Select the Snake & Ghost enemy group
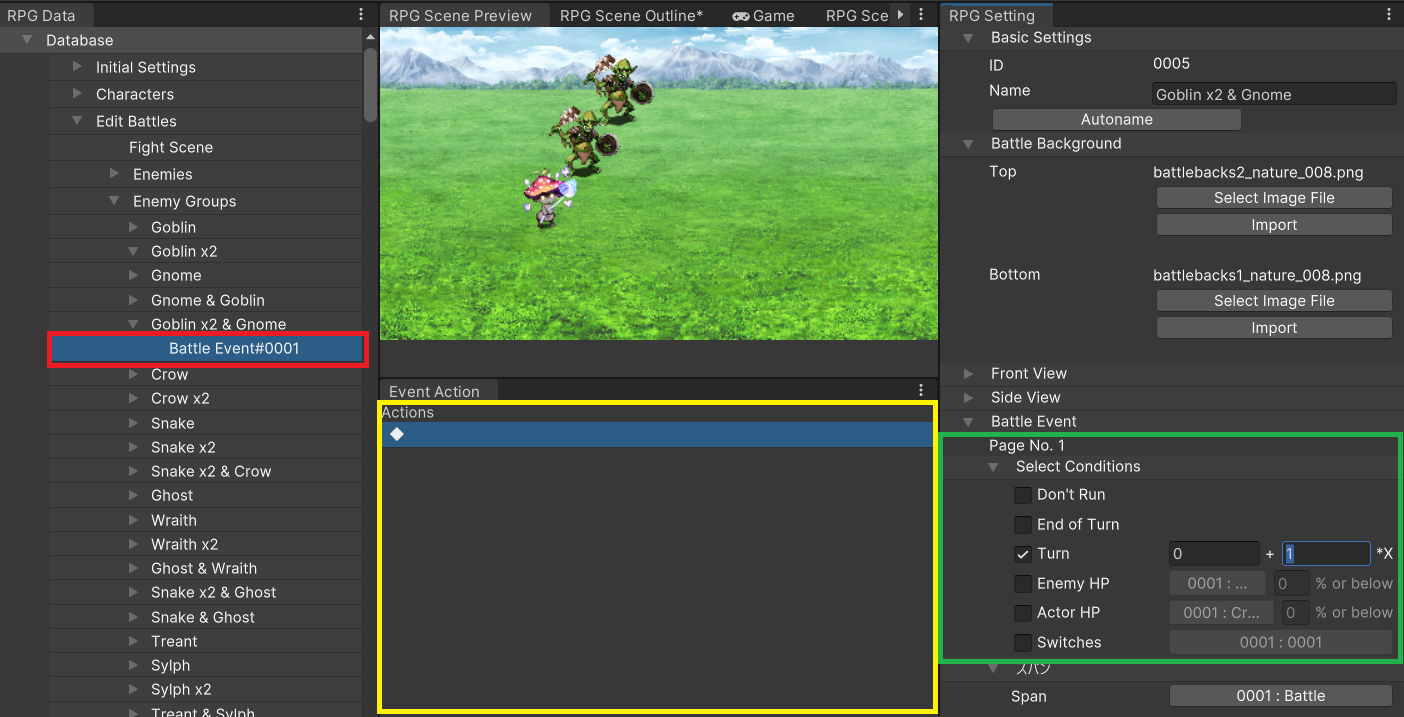Viewport: 1404px width, 717px height. tap(203, 617)
